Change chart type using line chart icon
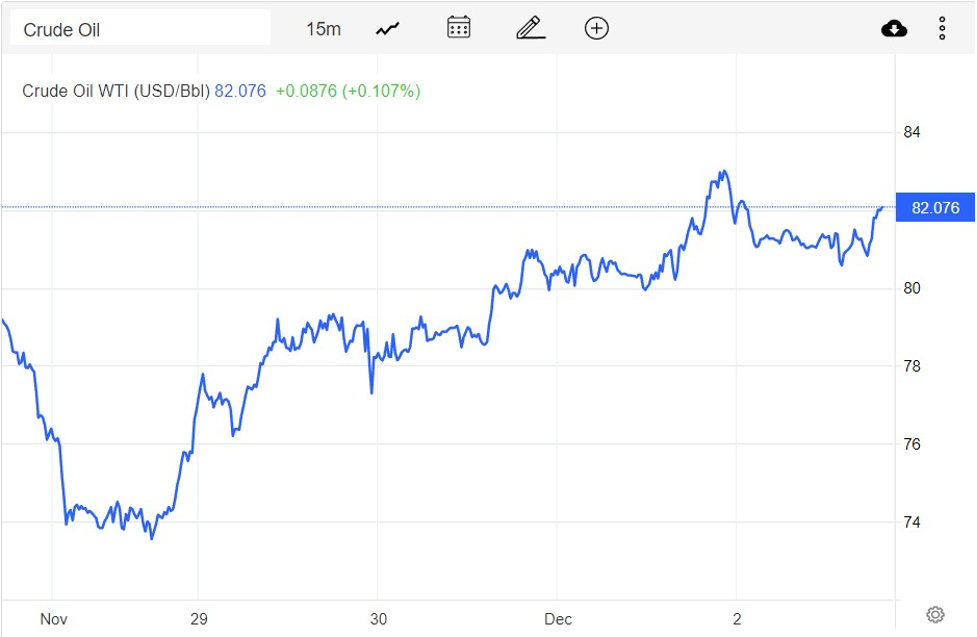 [x=388, y=29]
